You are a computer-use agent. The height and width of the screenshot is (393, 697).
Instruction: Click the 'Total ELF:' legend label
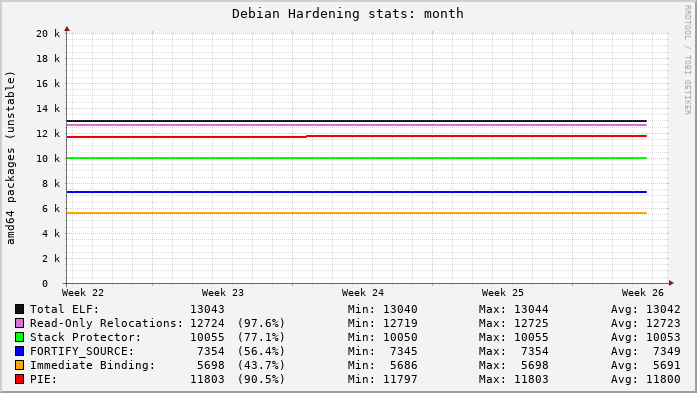coord(64,309)
